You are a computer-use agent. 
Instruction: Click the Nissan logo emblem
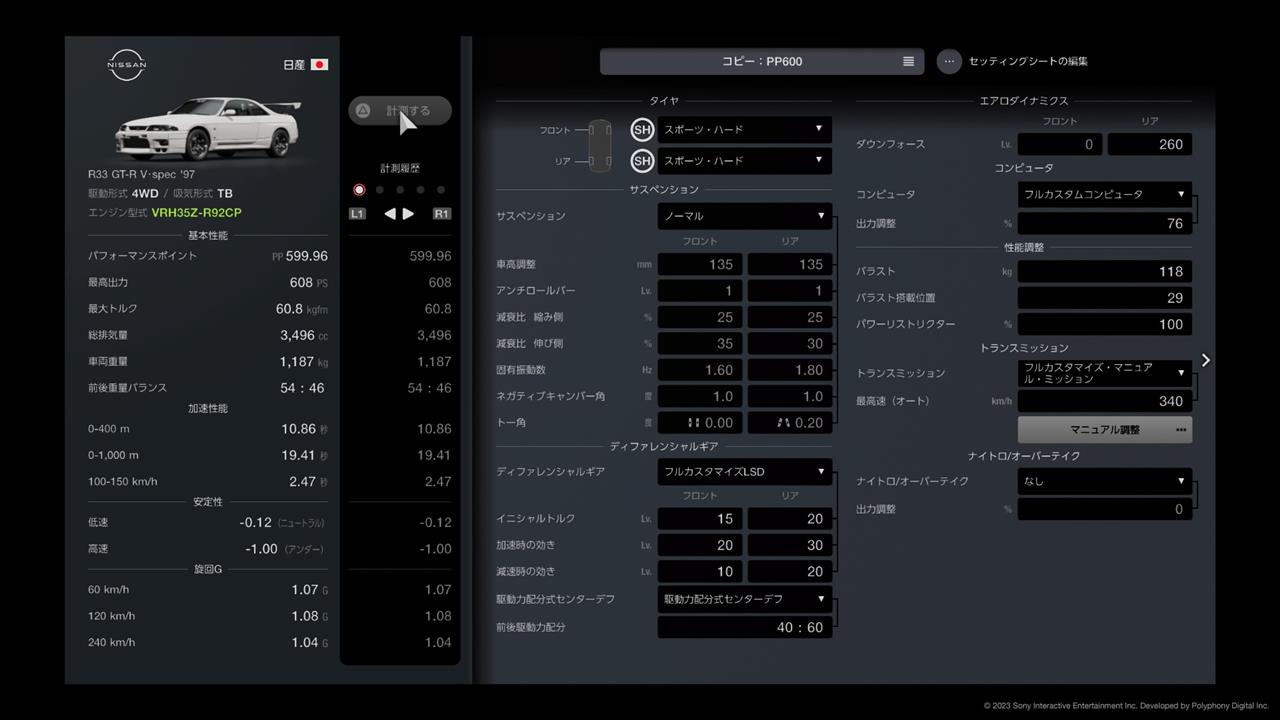(127, 64)
